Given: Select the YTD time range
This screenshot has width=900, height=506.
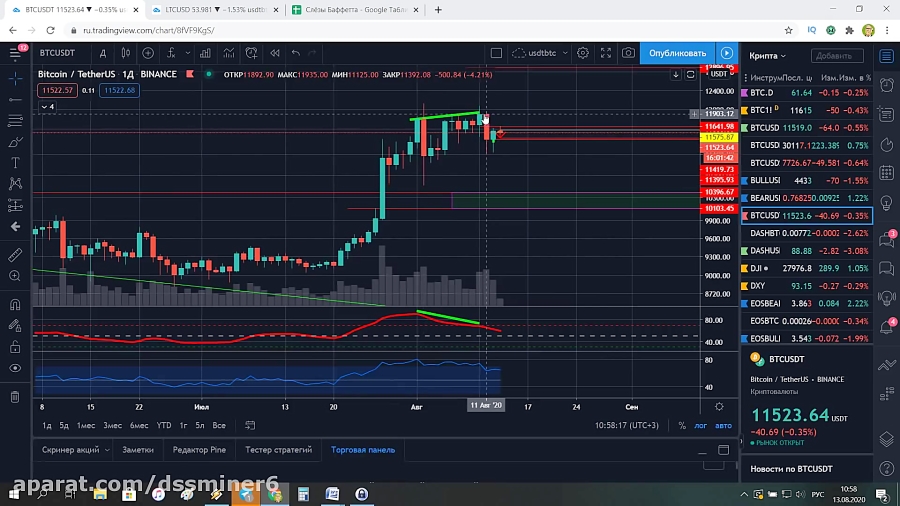Looking at the screenshot, I should point(164,425).
